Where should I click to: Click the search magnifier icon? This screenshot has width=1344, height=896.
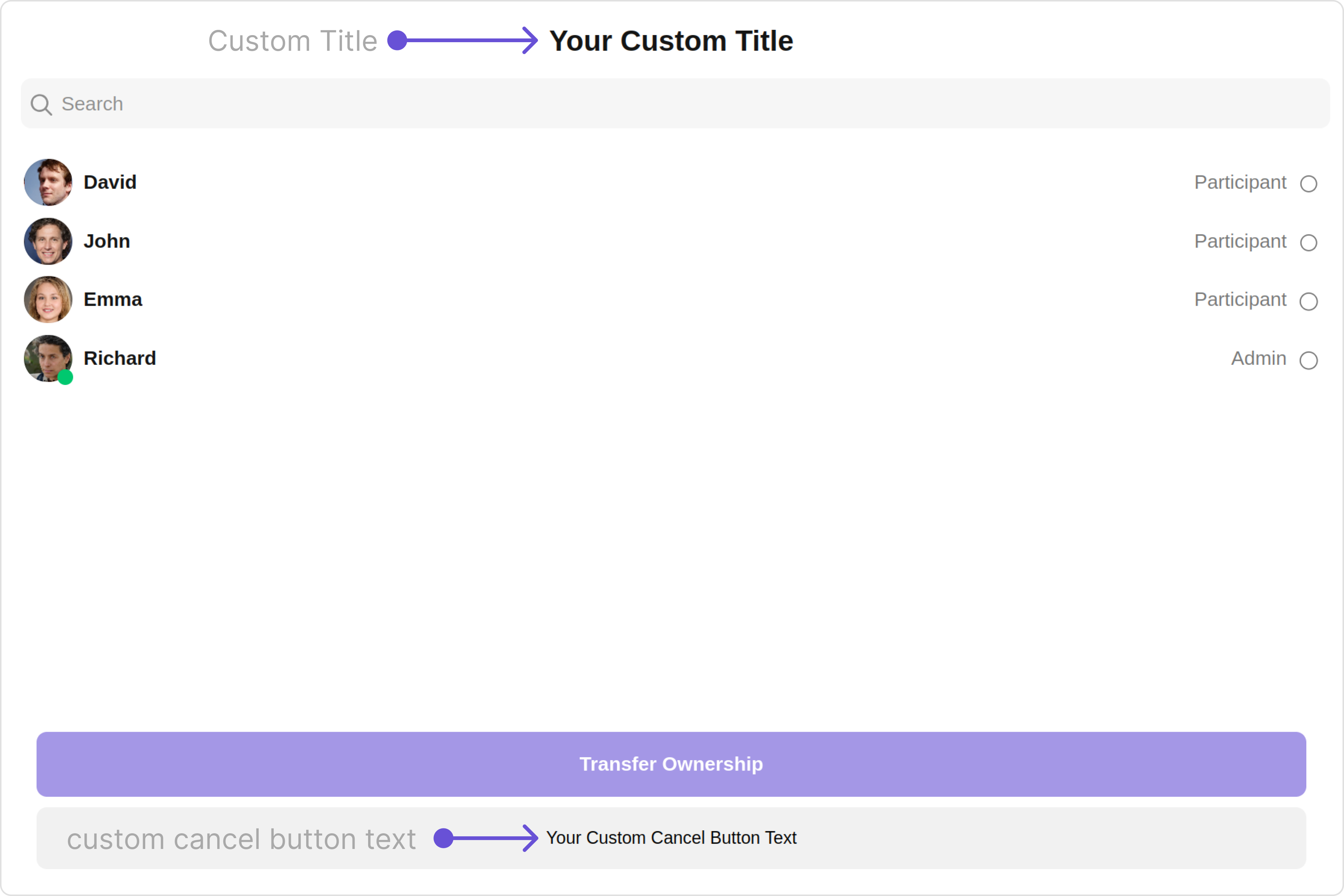coord(41,105)
